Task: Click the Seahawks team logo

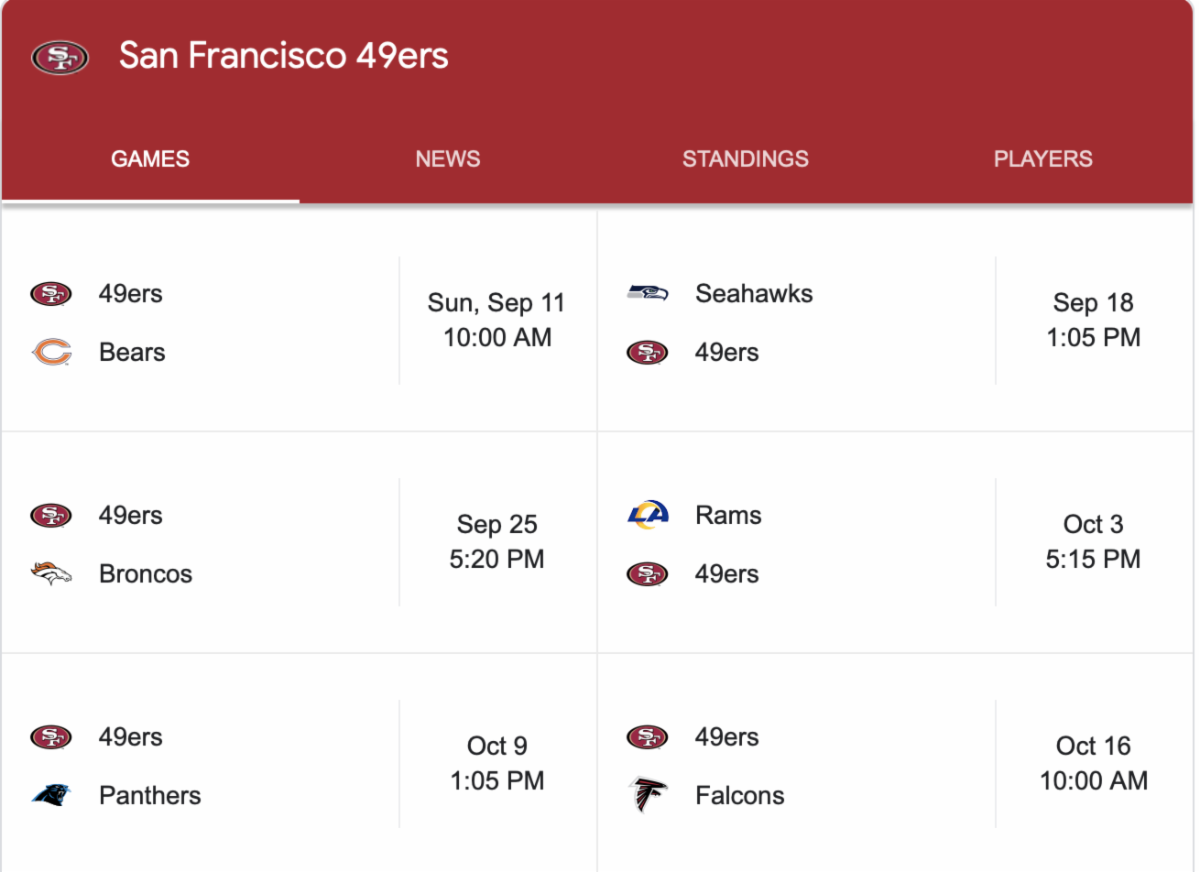Action: tap(647, 293)
